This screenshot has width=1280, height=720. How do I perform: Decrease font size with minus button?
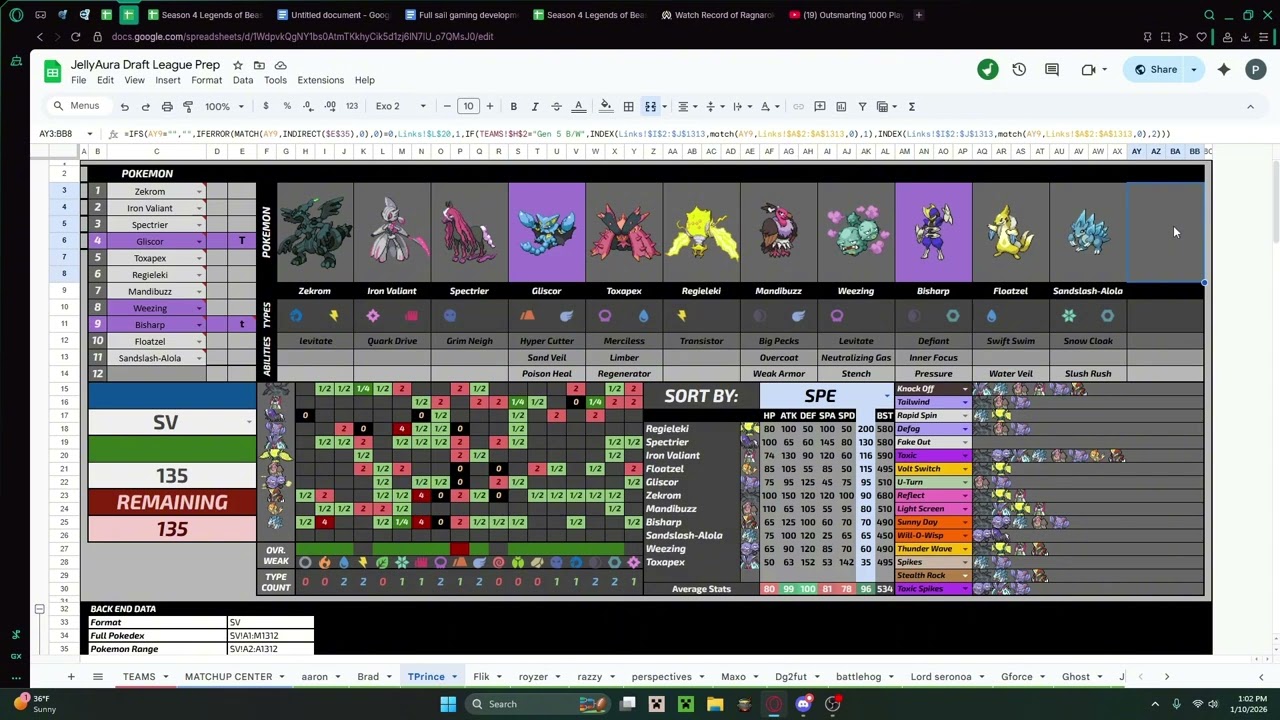point(447,106)
